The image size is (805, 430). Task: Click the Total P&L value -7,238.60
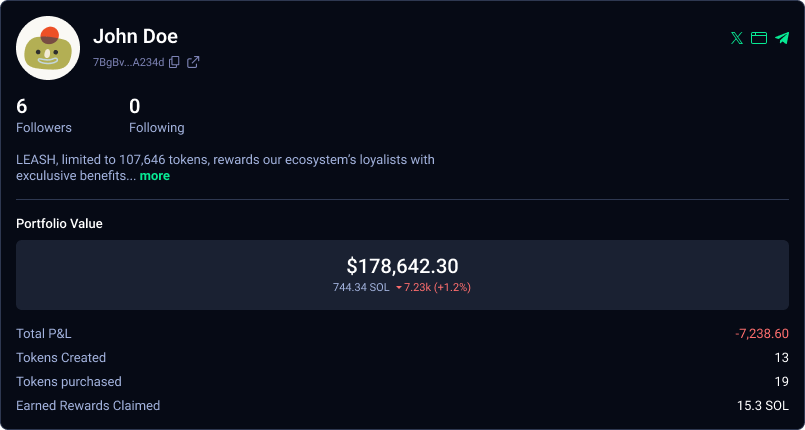[x=761, y=334]
